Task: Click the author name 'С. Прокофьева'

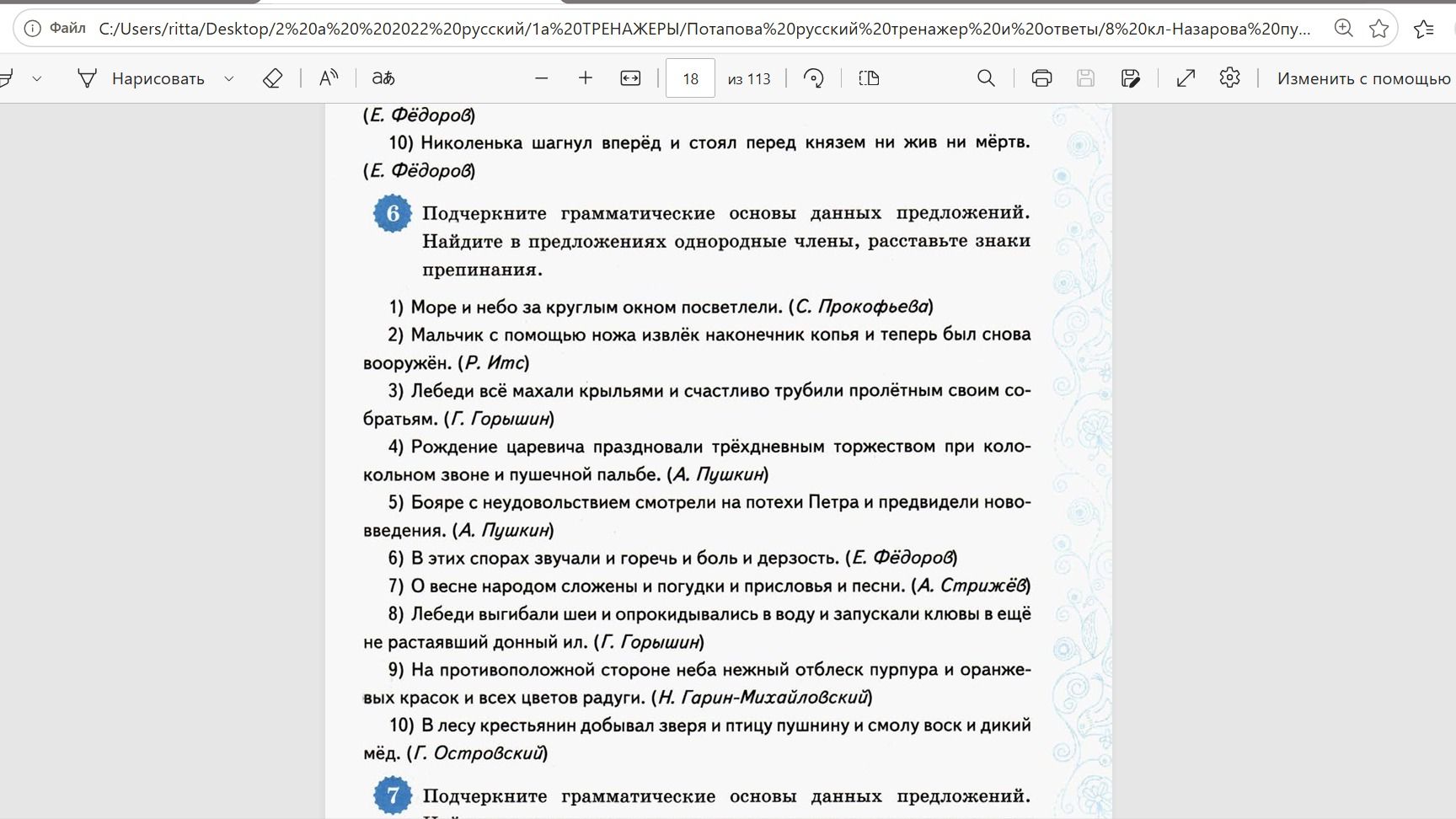Action: click(x=861, y=307)
